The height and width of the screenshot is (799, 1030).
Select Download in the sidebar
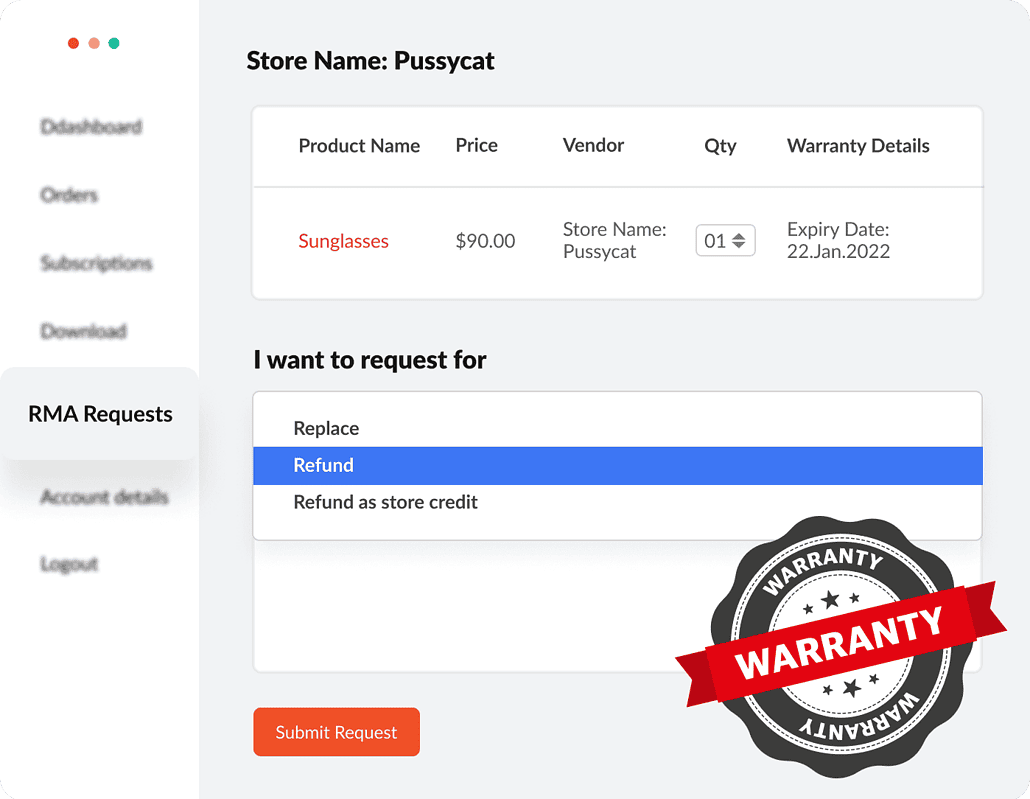(x=83, y=331)
